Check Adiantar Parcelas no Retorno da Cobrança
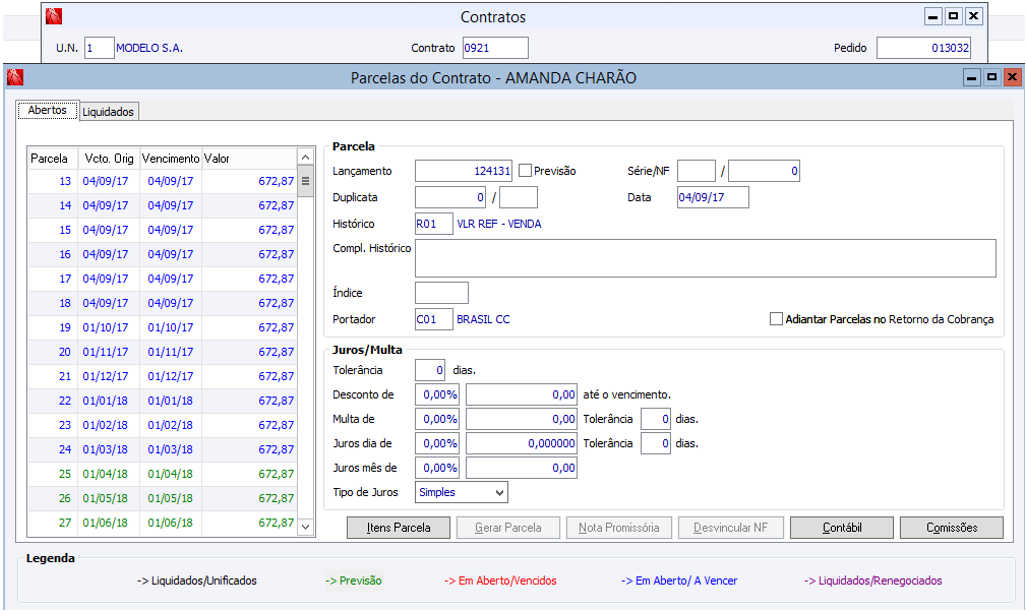 point(776,319)
